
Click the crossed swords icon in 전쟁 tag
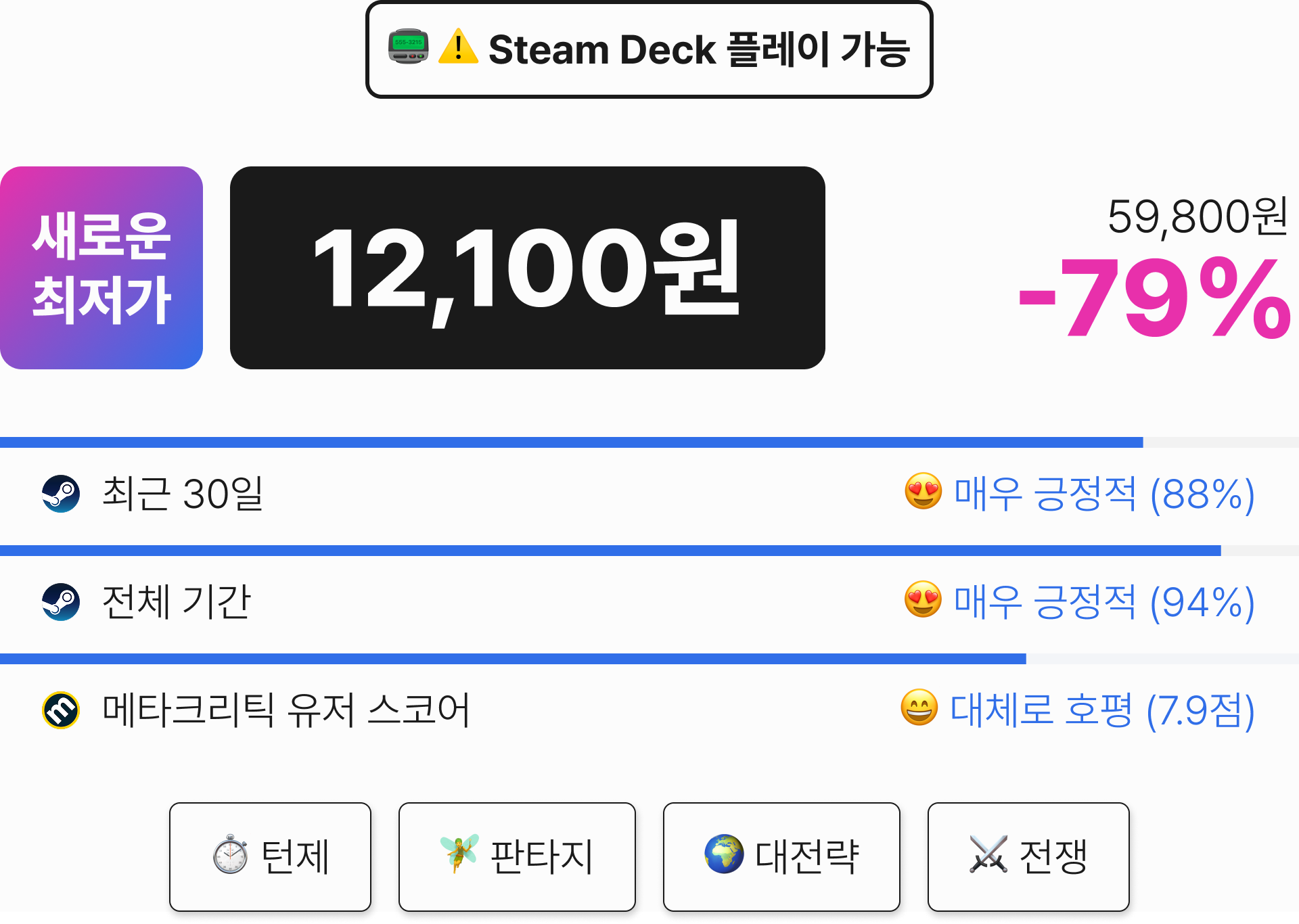point(988,854)
